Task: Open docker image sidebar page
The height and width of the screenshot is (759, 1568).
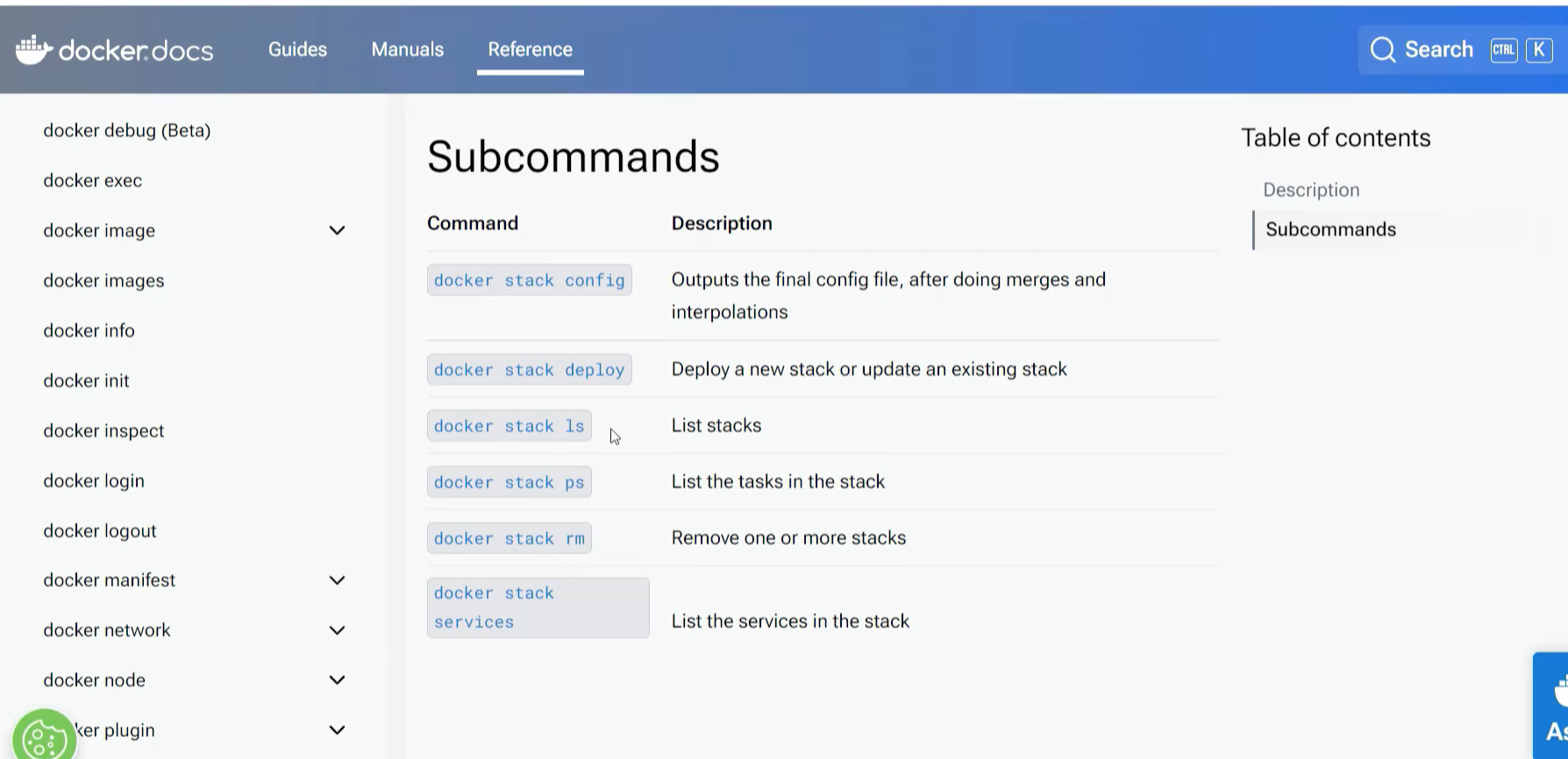Action: coord(99,231)
